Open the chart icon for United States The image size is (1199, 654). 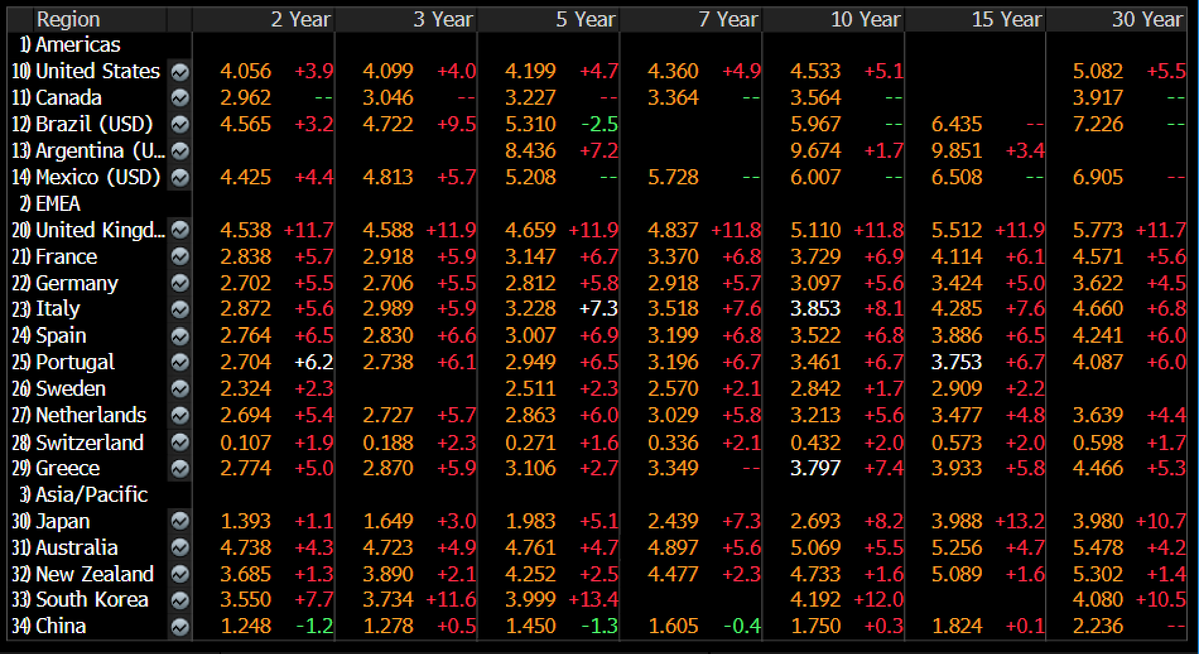point(180,72)
